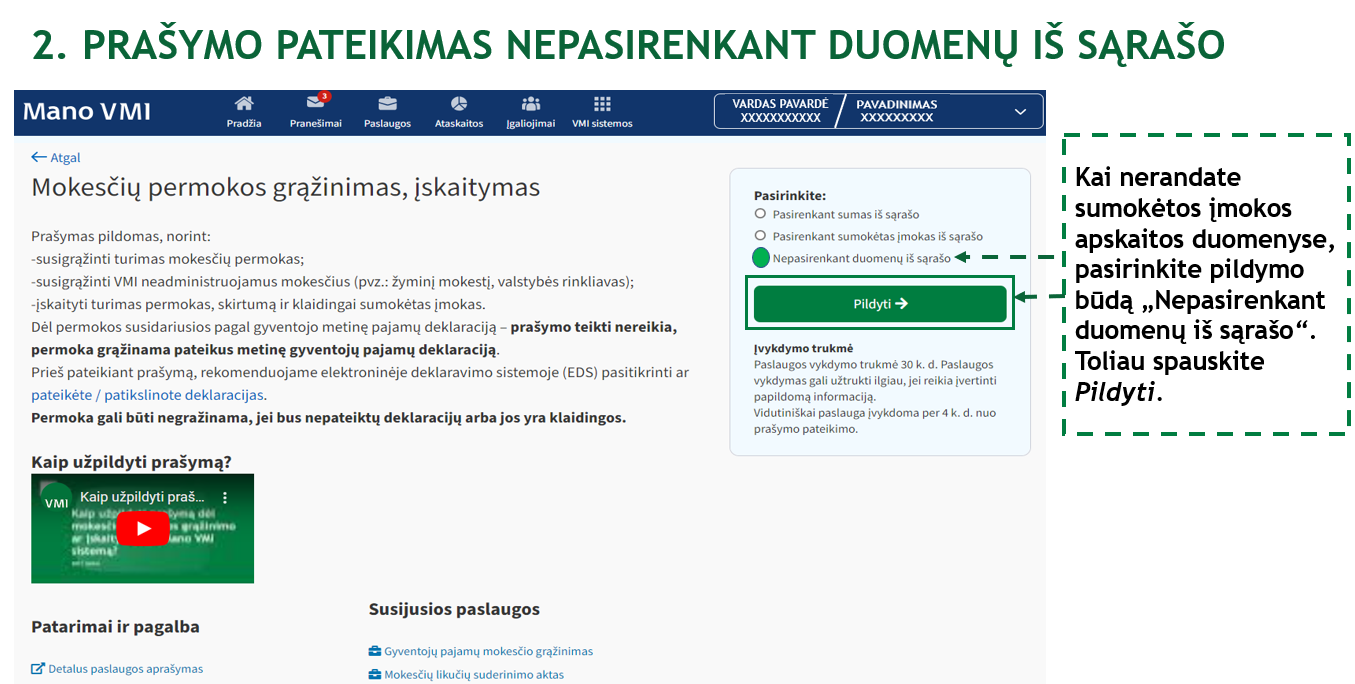Open 'pateikėte / patikslinote deklaracijas' link

click(147, 395)
